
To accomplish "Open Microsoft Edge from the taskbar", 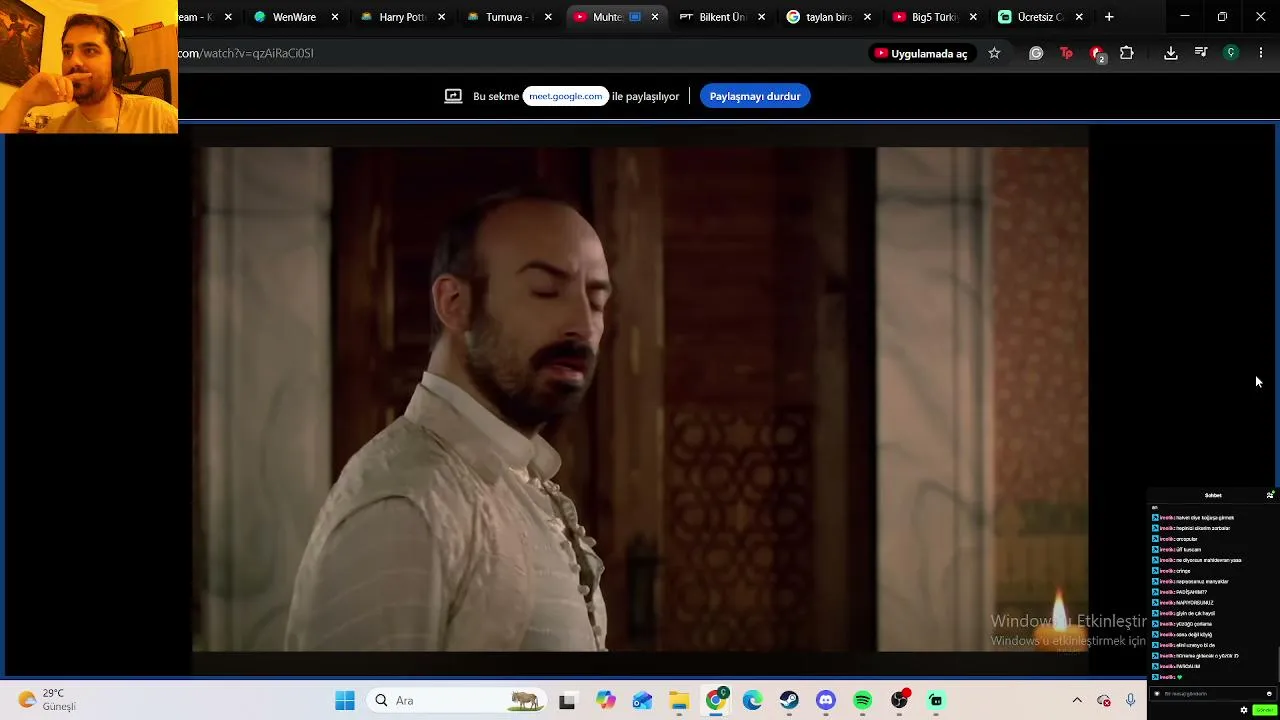I will click(x=753, y=701).
